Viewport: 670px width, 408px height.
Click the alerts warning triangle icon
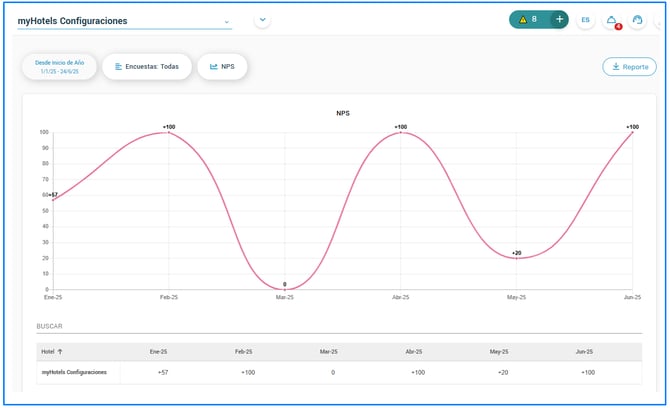(523, 20)
